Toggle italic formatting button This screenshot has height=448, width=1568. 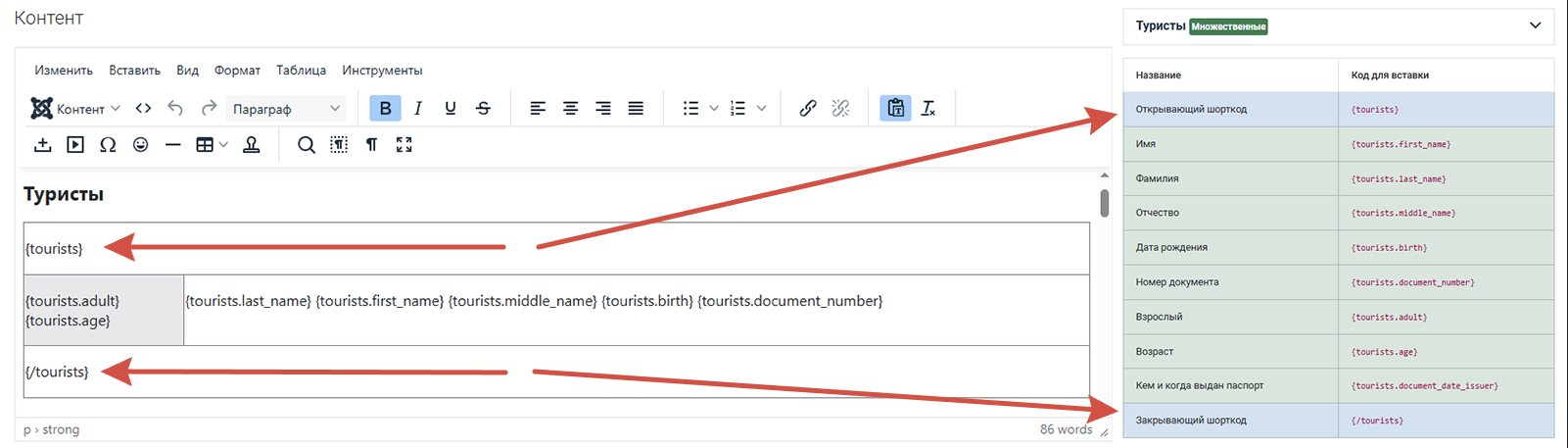[418, 109]
